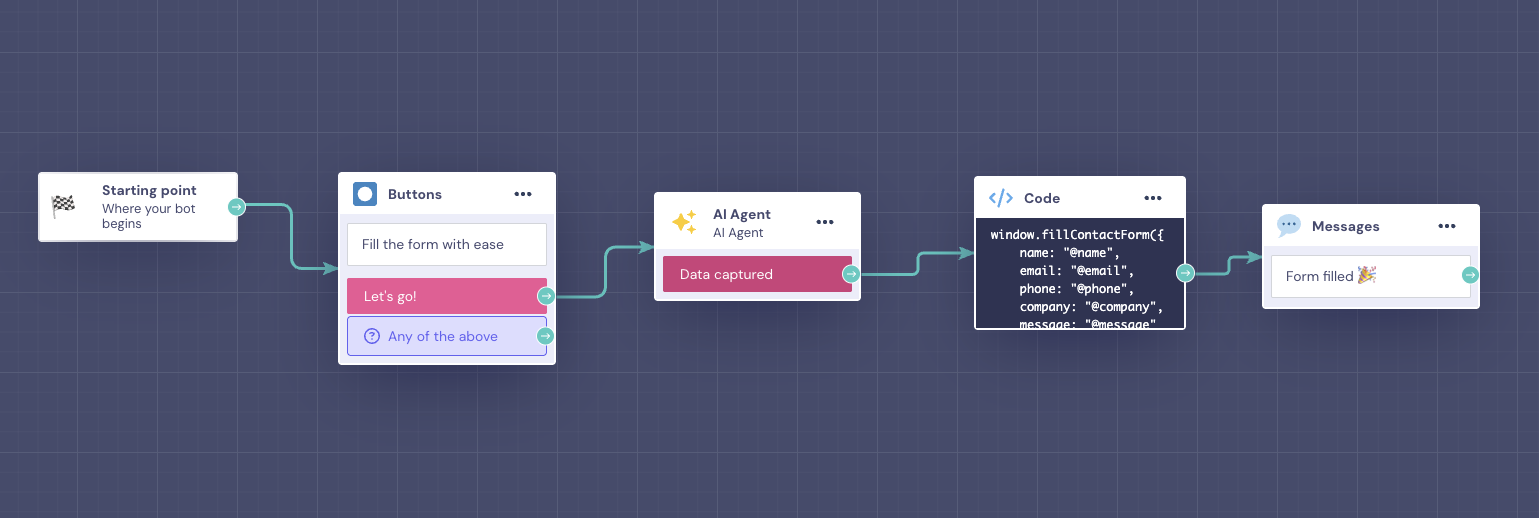The height and width of the screenshot is (518, 1539).
Task: Open the Buttons block three-dot menu
Action: click(x=523, y=194)
